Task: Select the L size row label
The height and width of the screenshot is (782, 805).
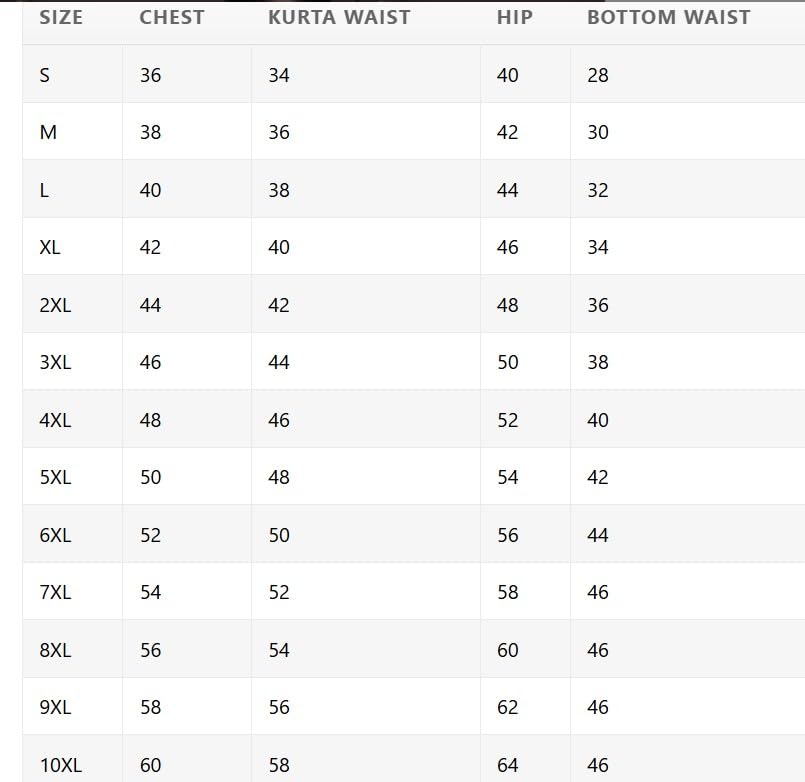Action: (x=44, y=190)
